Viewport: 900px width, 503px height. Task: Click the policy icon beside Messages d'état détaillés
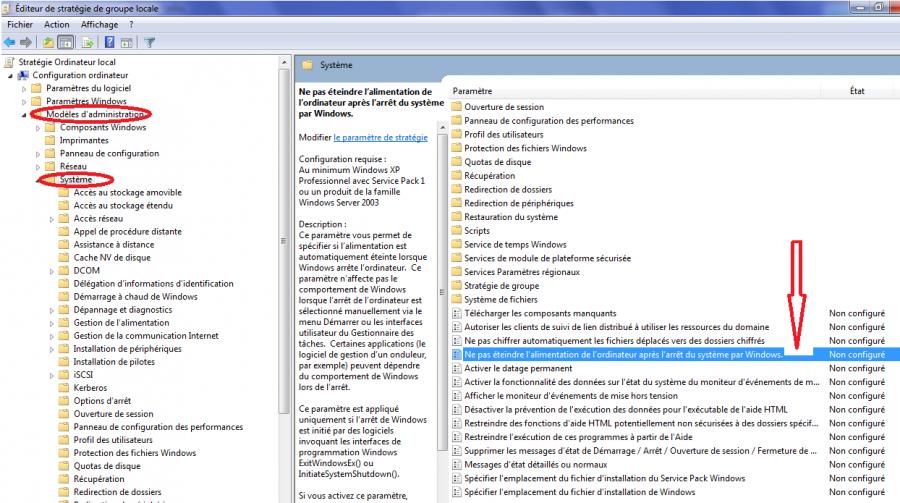(457, 465)
